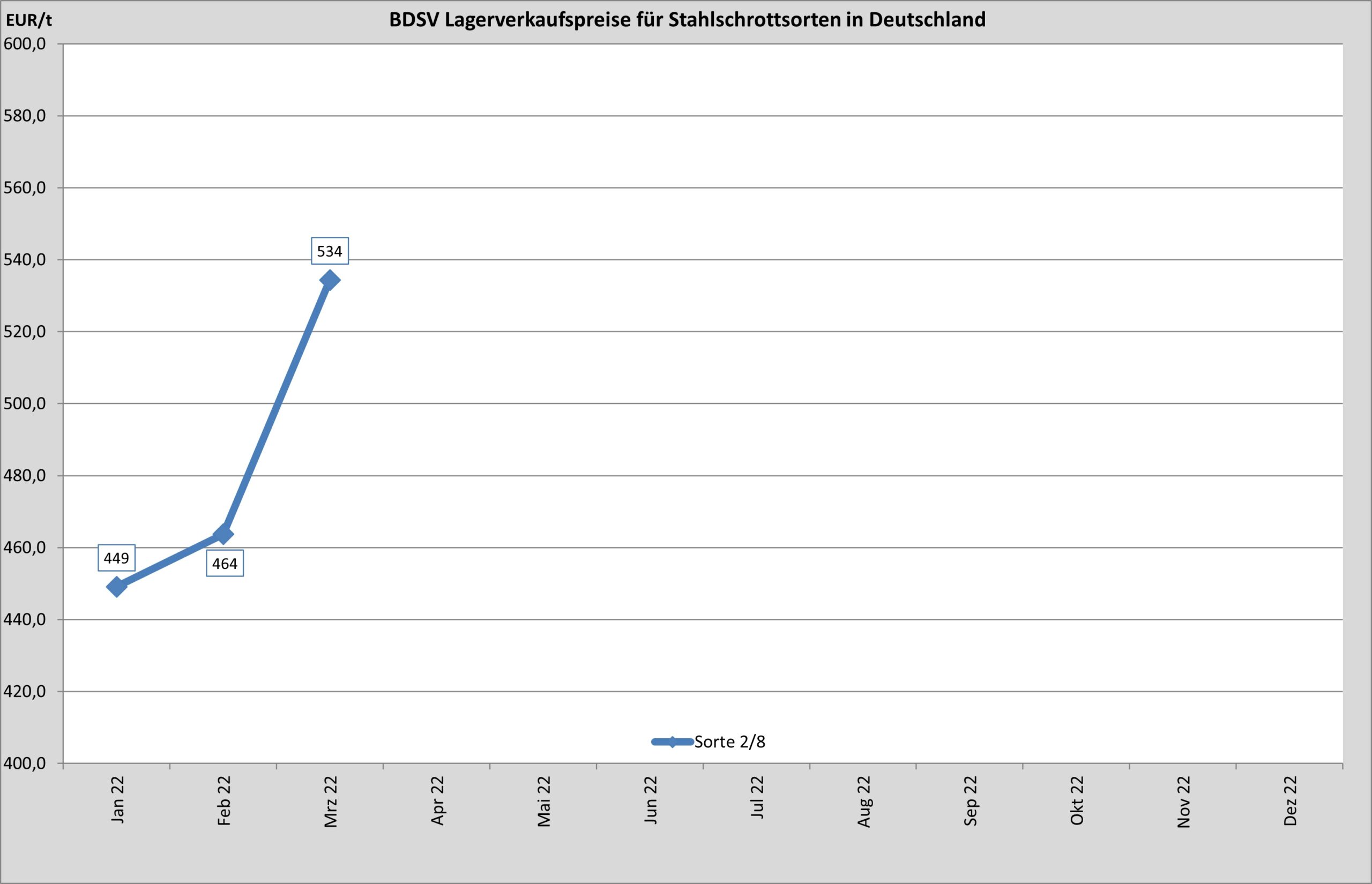The image size is (1372, 884).
Task: Select the Jan 22 data point marker
Action: click(x=116, y=587)
